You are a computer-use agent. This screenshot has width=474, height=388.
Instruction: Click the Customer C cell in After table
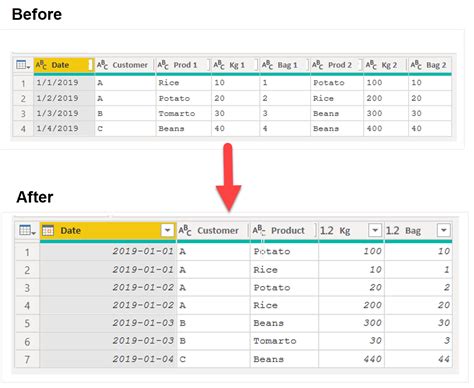[213, 359]
